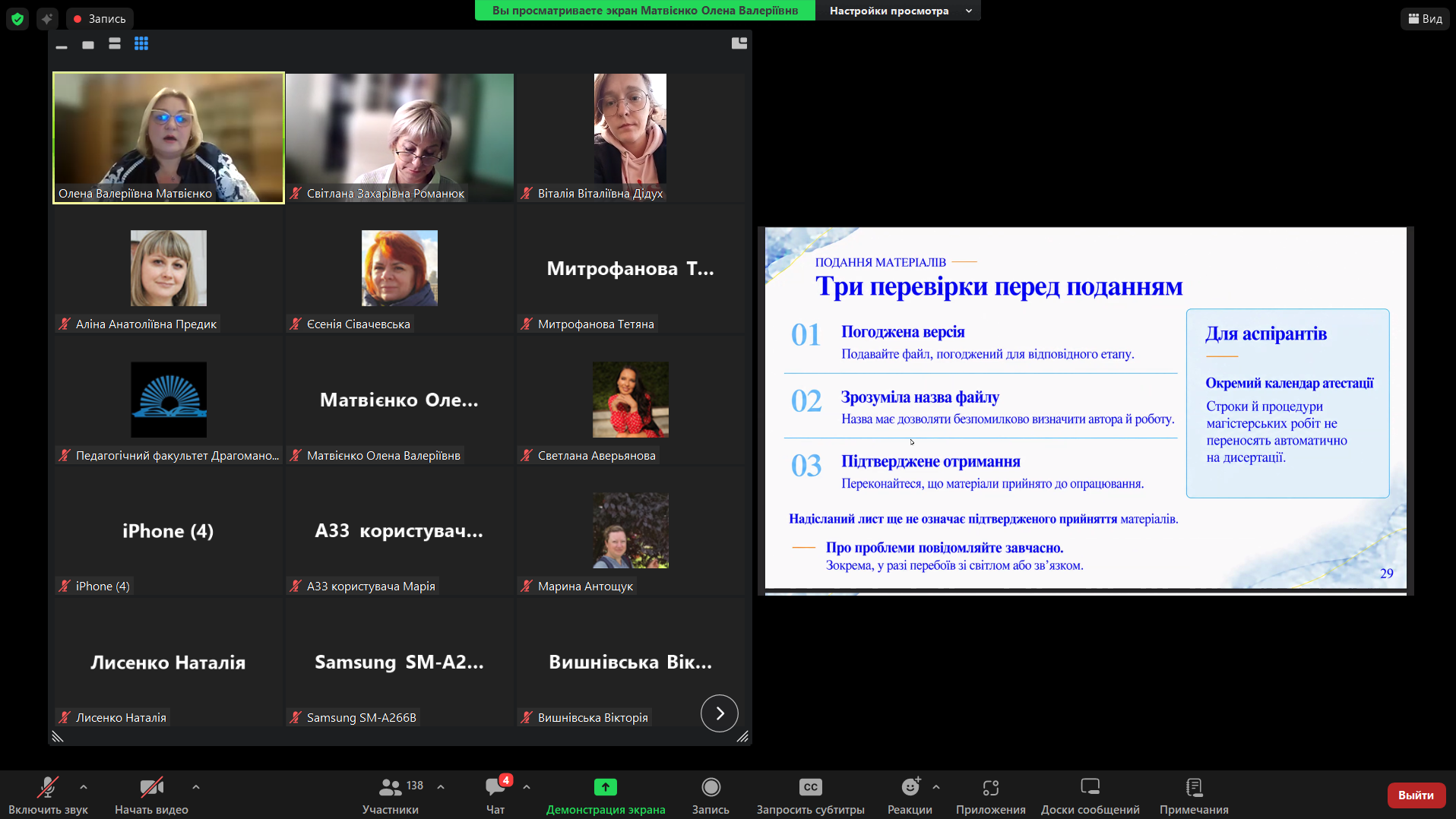1456x819 pixels.
Task: Unmute microphone with Включить звук
Action: 48,795
